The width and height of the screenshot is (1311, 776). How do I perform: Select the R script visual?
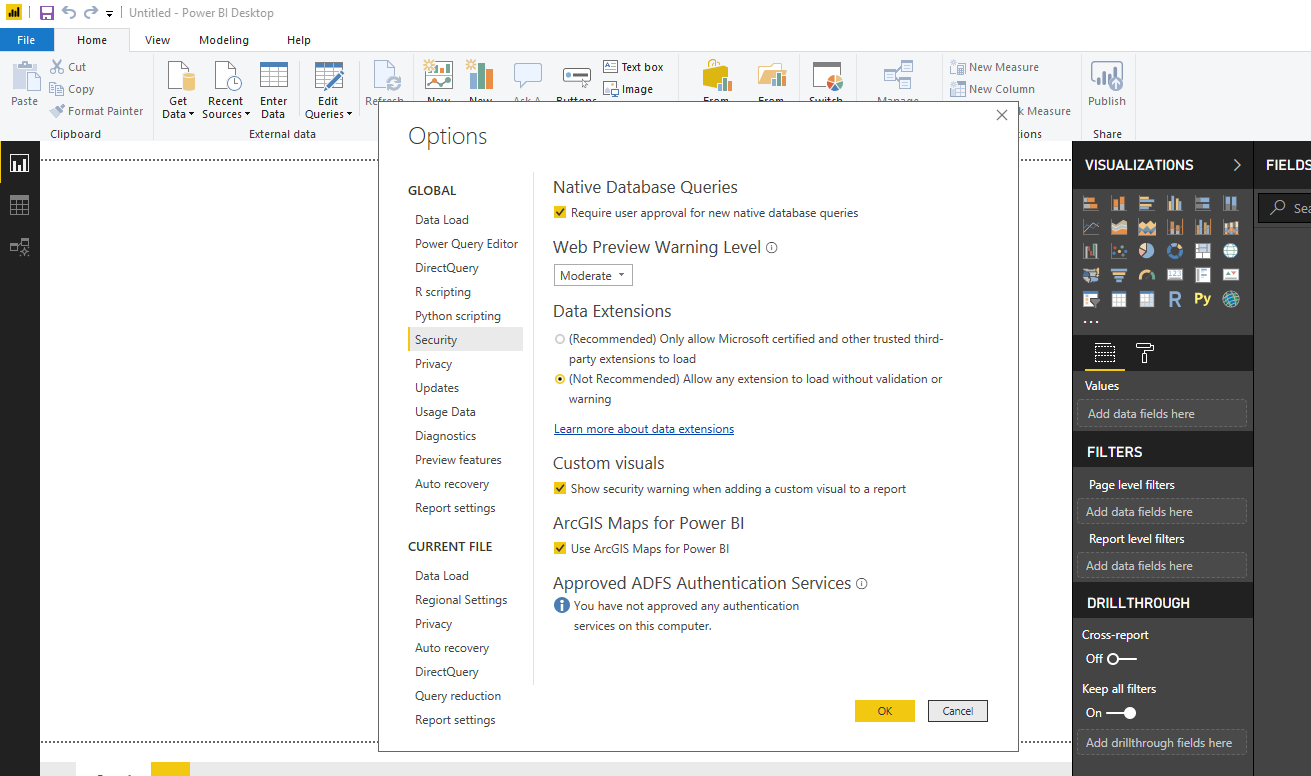point(1175,299)
